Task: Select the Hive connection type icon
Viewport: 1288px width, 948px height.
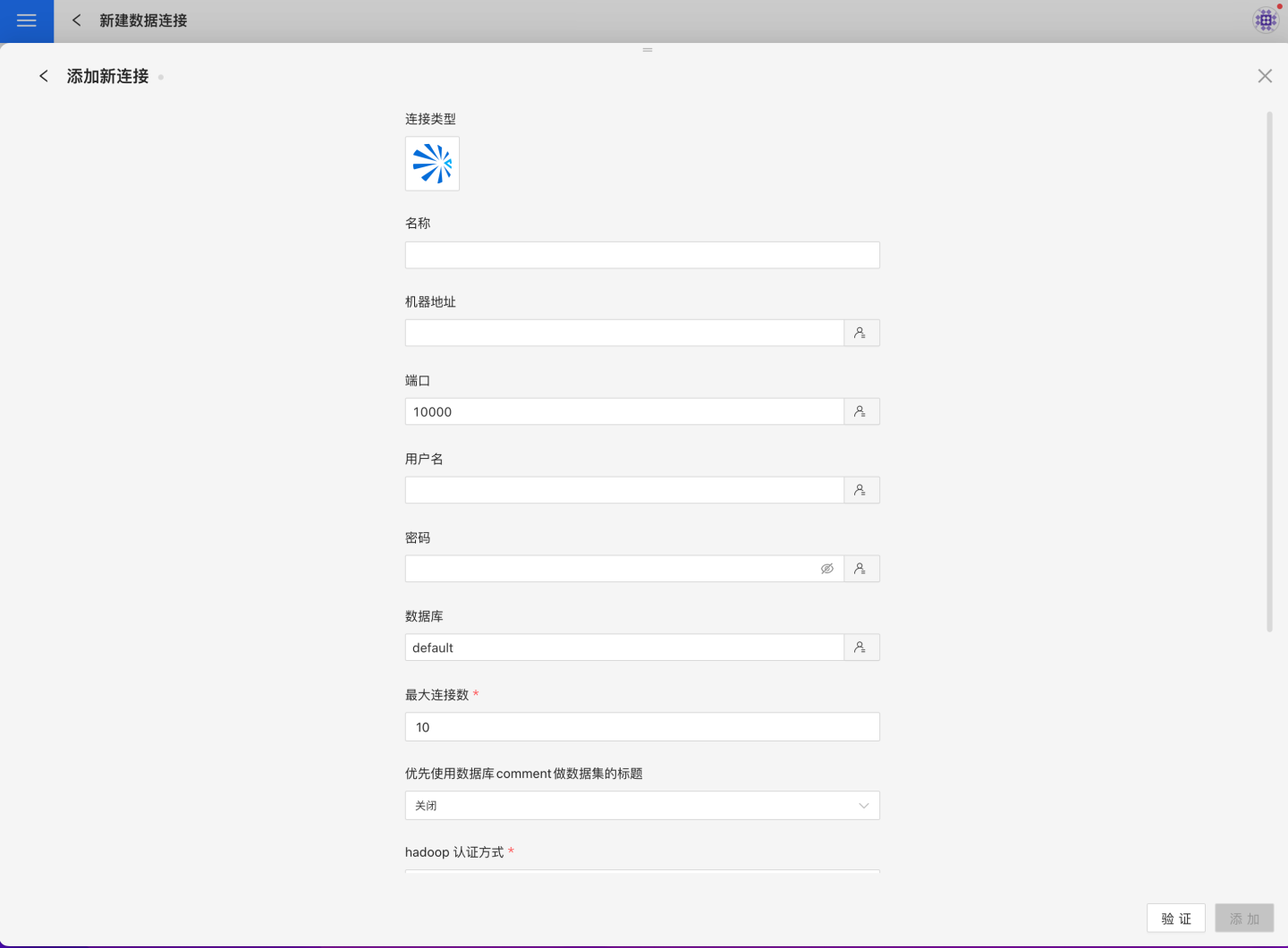Action: pos(432,164)
